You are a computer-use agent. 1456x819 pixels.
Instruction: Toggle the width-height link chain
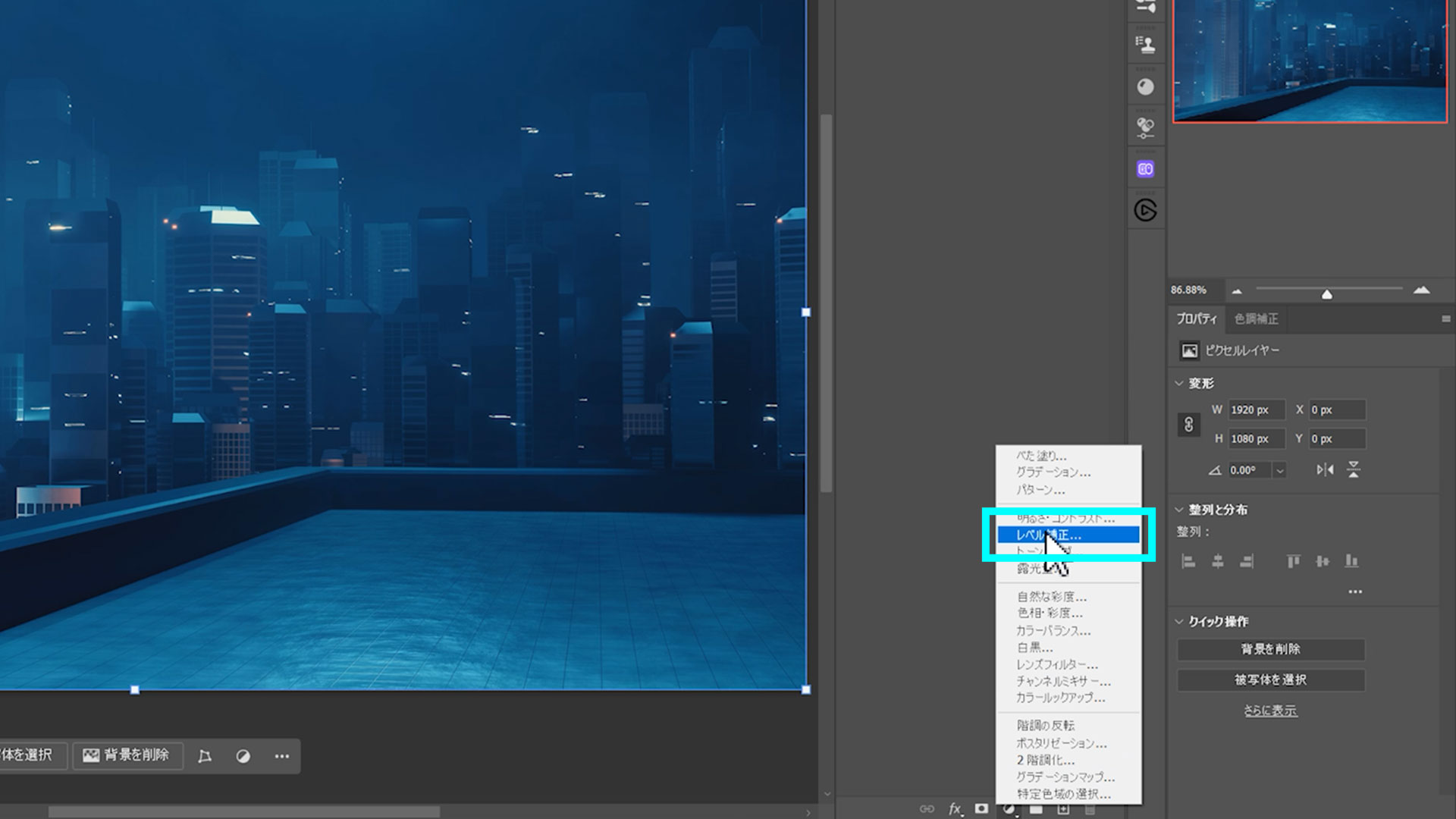tap(1188, 425)
